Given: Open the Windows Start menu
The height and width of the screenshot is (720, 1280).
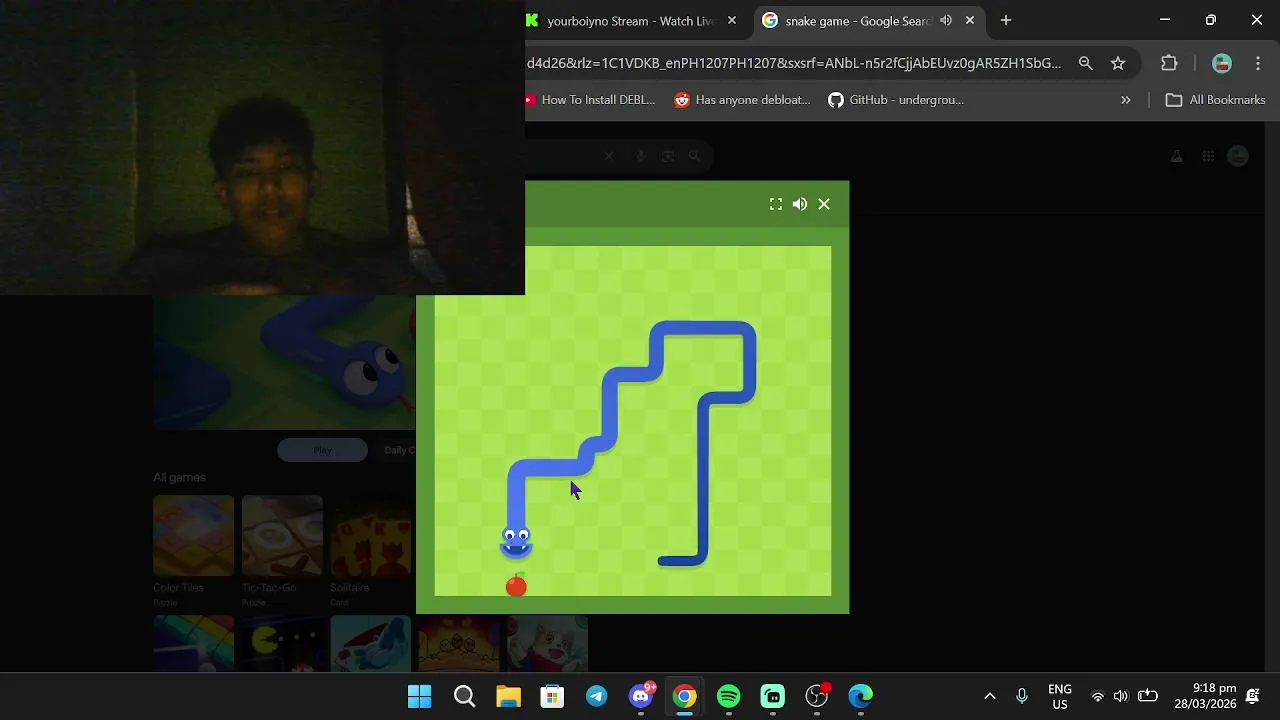Looking at the screenshot, I should click(420, 696).
